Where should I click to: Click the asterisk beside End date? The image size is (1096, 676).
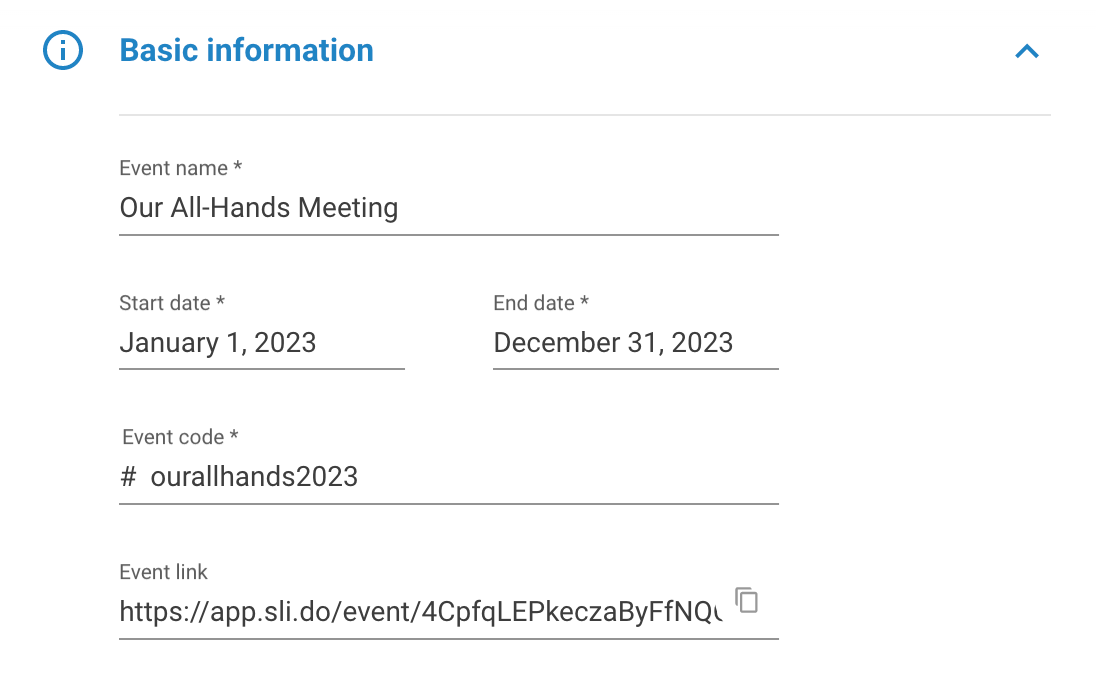coord(584,301)
